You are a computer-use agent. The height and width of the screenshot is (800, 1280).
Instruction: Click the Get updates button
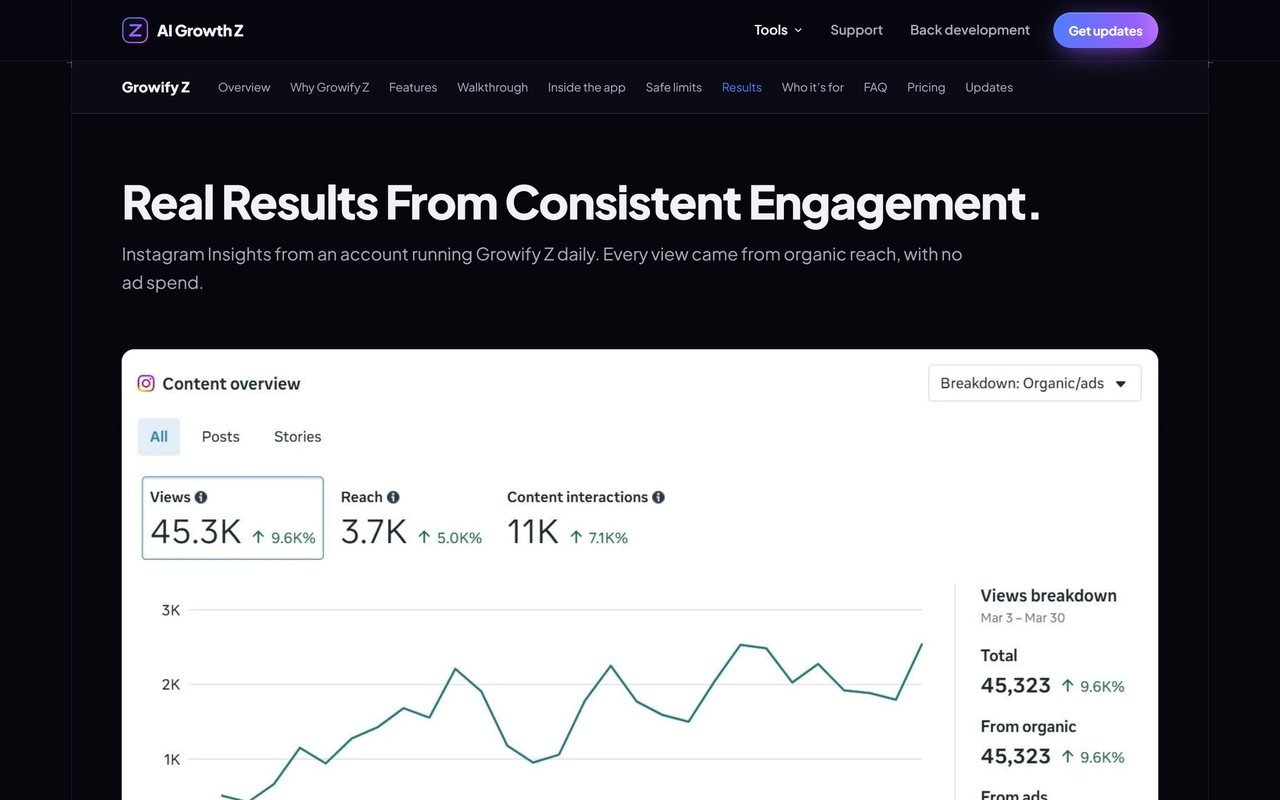pos(1106,30)
